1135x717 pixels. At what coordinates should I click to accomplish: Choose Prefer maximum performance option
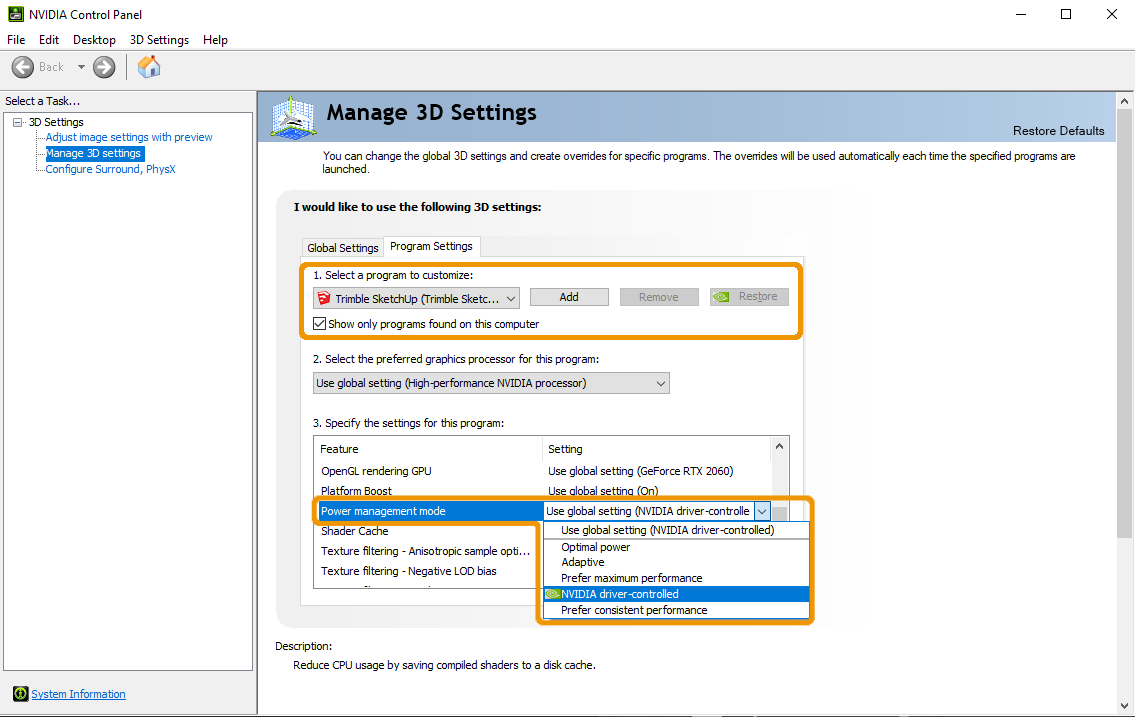click(x=676, y=578)
